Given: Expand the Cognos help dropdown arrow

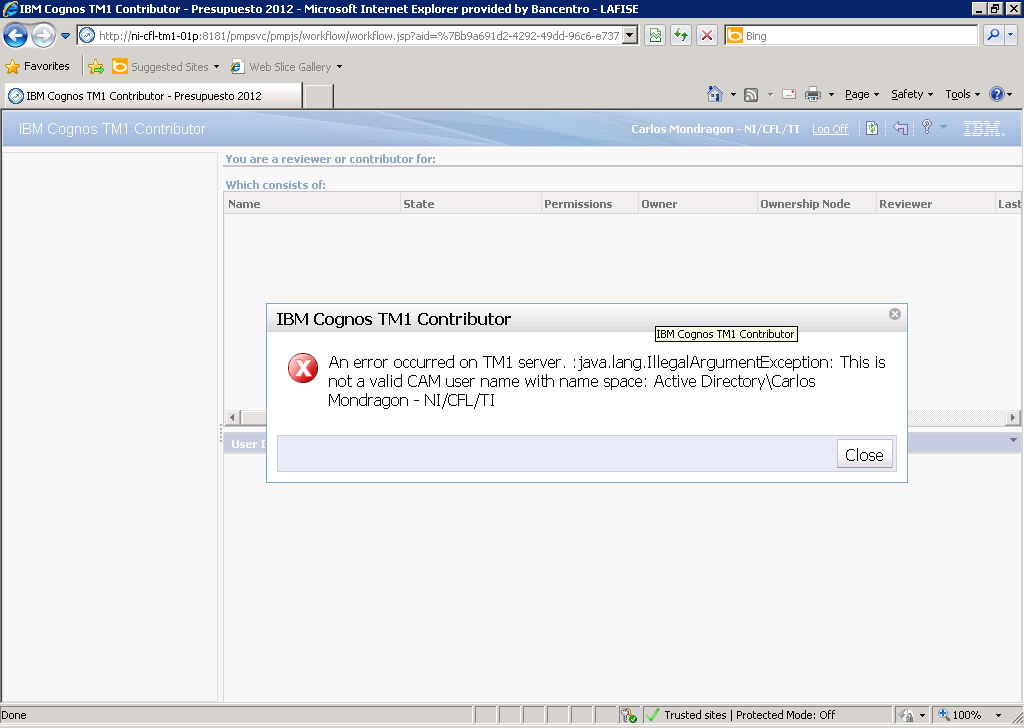Looking at the screenshot, I should point(943,127).
